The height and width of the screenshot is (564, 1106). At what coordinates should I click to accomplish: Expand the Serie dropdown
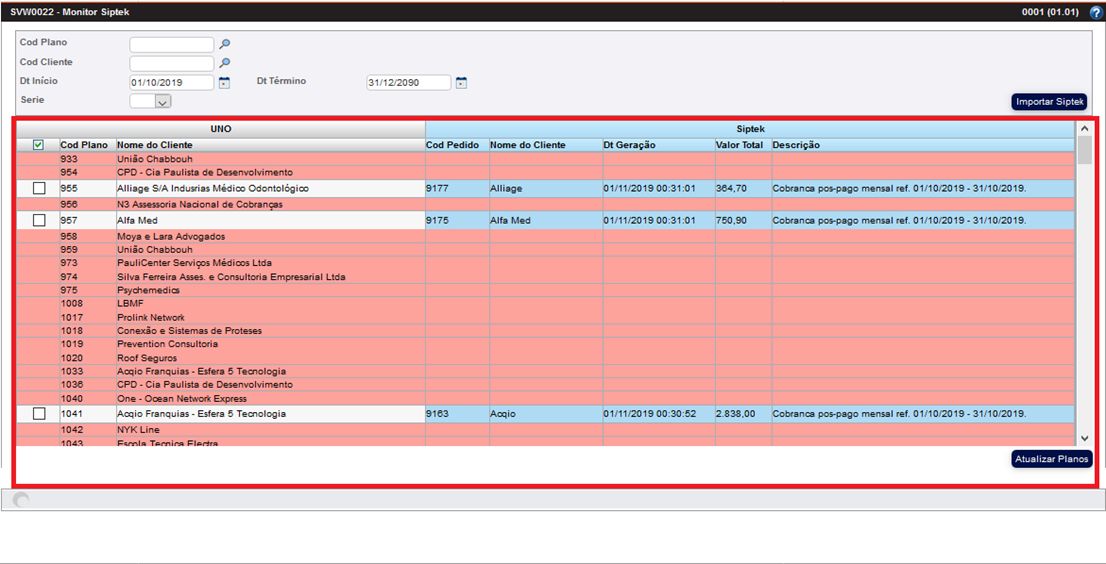point(162,101)
